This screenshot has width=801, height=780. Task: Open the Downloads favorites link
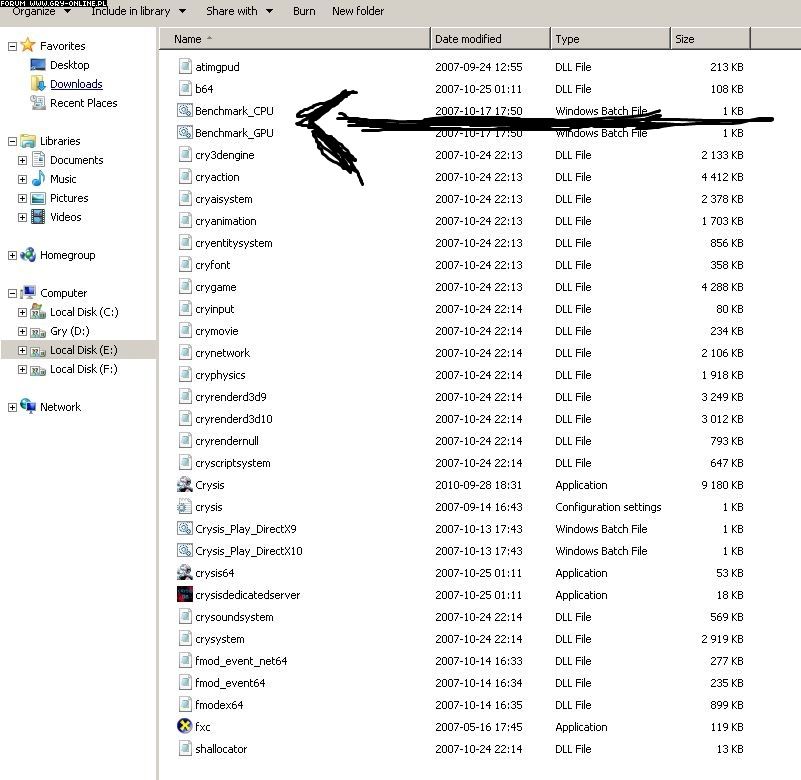[x=76, y=84]
